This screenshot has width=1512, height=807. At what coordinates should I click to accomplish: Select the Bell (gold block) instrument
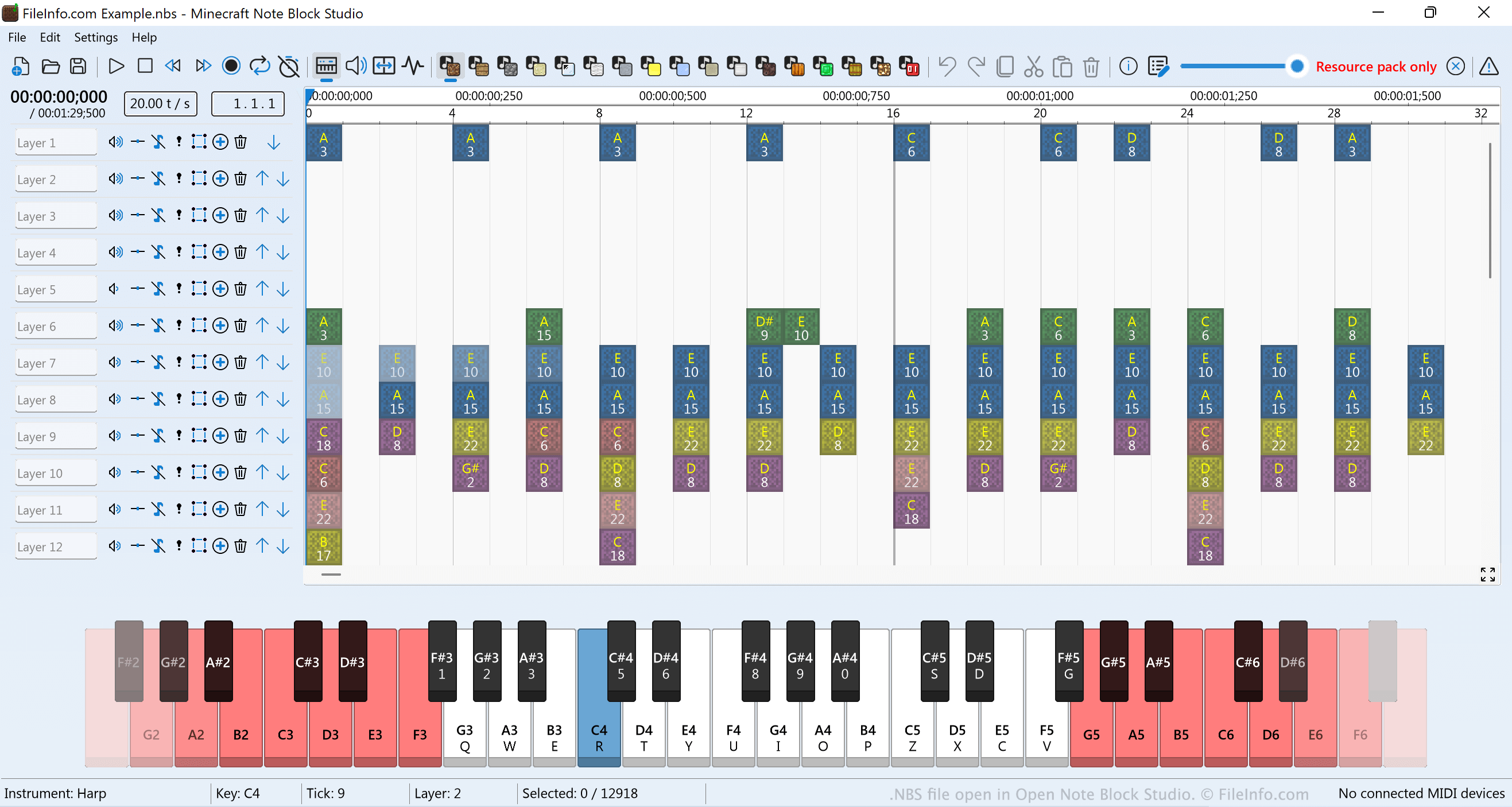click(x=652, y=67)
